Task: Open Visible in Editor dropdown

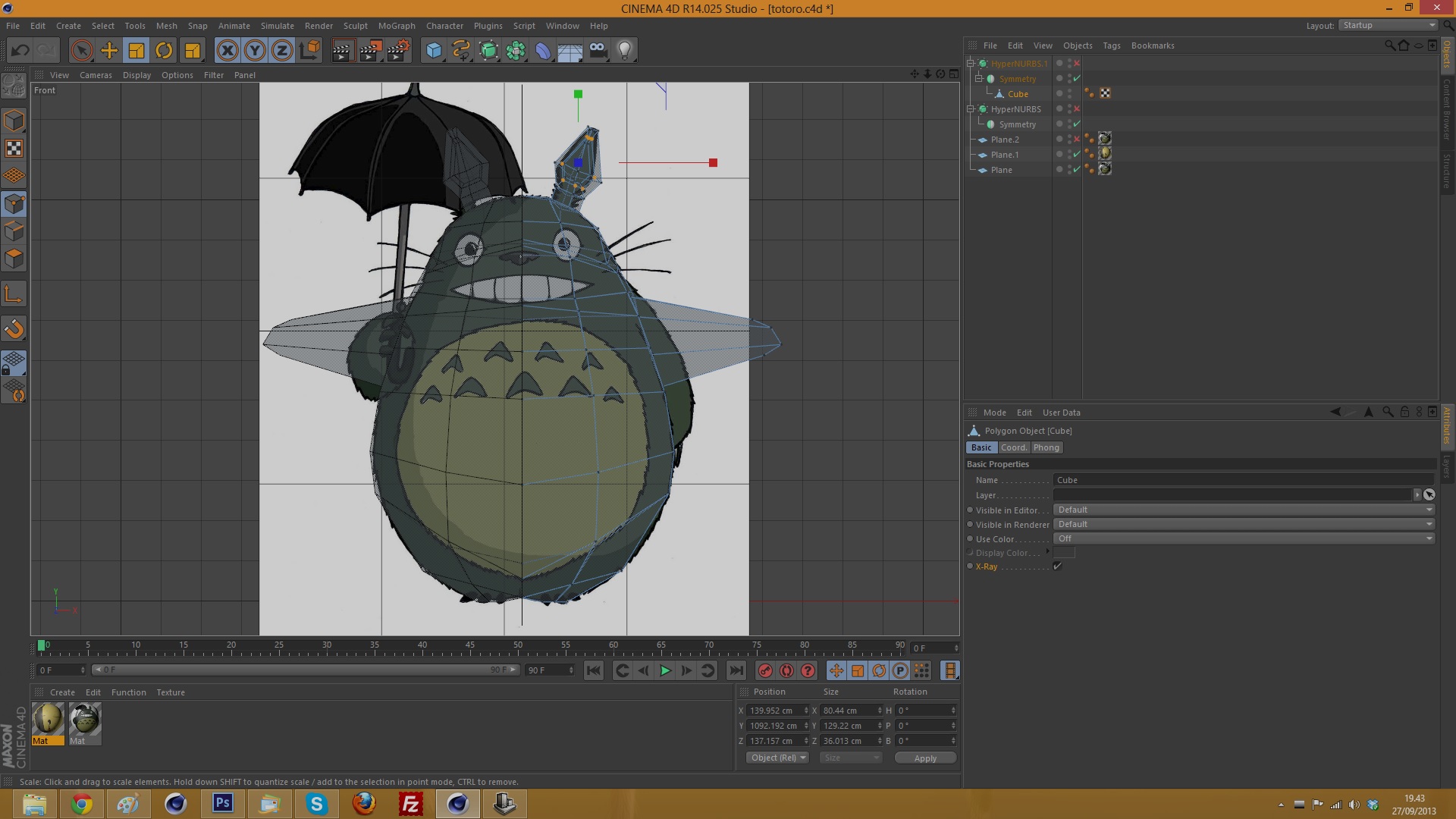Action: (1244, 510)
